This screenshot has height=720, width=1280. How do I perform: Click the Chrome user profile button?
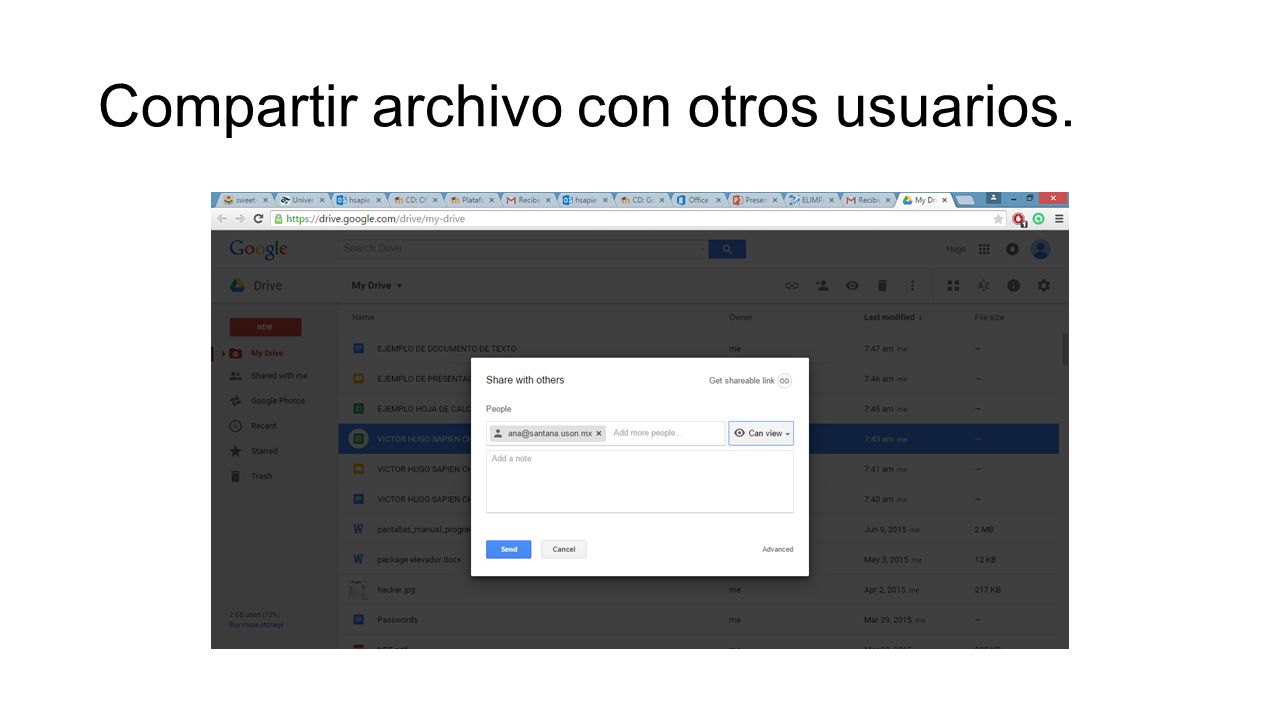(993, 198)
